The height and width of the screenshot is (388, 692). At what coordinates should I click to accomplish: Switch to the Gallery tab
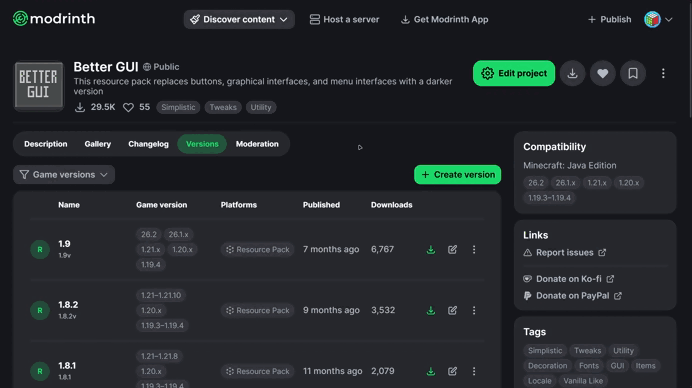(x=98, y=144)
